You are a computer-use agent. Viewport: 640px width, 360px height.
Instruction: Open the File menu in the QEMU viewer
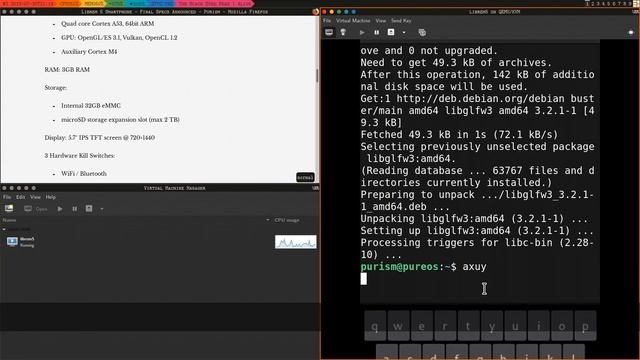[x=327, y=20]
